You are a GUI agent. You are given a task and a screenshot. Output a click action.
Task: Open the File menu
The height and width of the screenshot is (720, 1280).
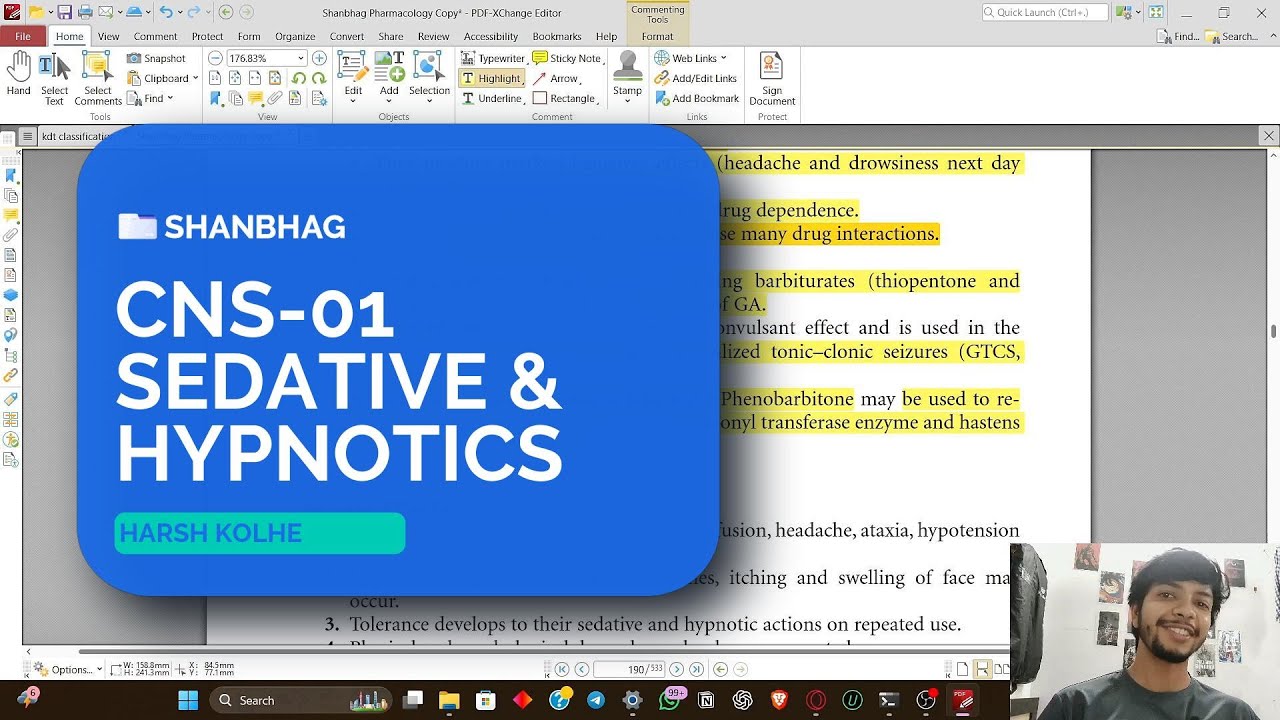[x=22, y=36]
